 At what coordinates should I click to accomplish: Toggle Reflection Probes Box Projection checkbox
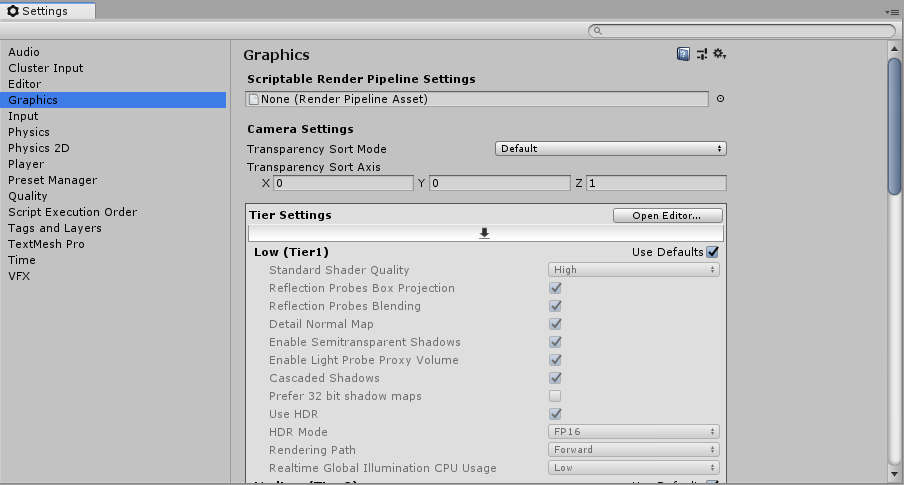click(x=555, y=288)
